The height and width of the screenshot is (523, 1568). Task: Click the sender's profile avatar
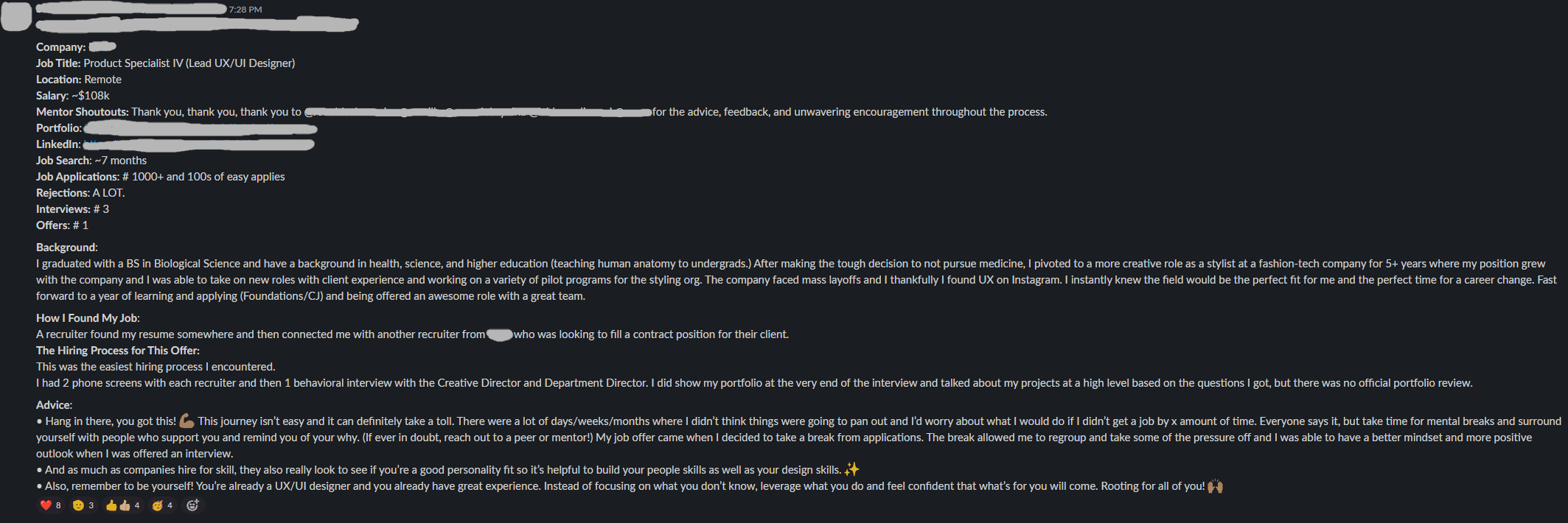coord(16,17)
